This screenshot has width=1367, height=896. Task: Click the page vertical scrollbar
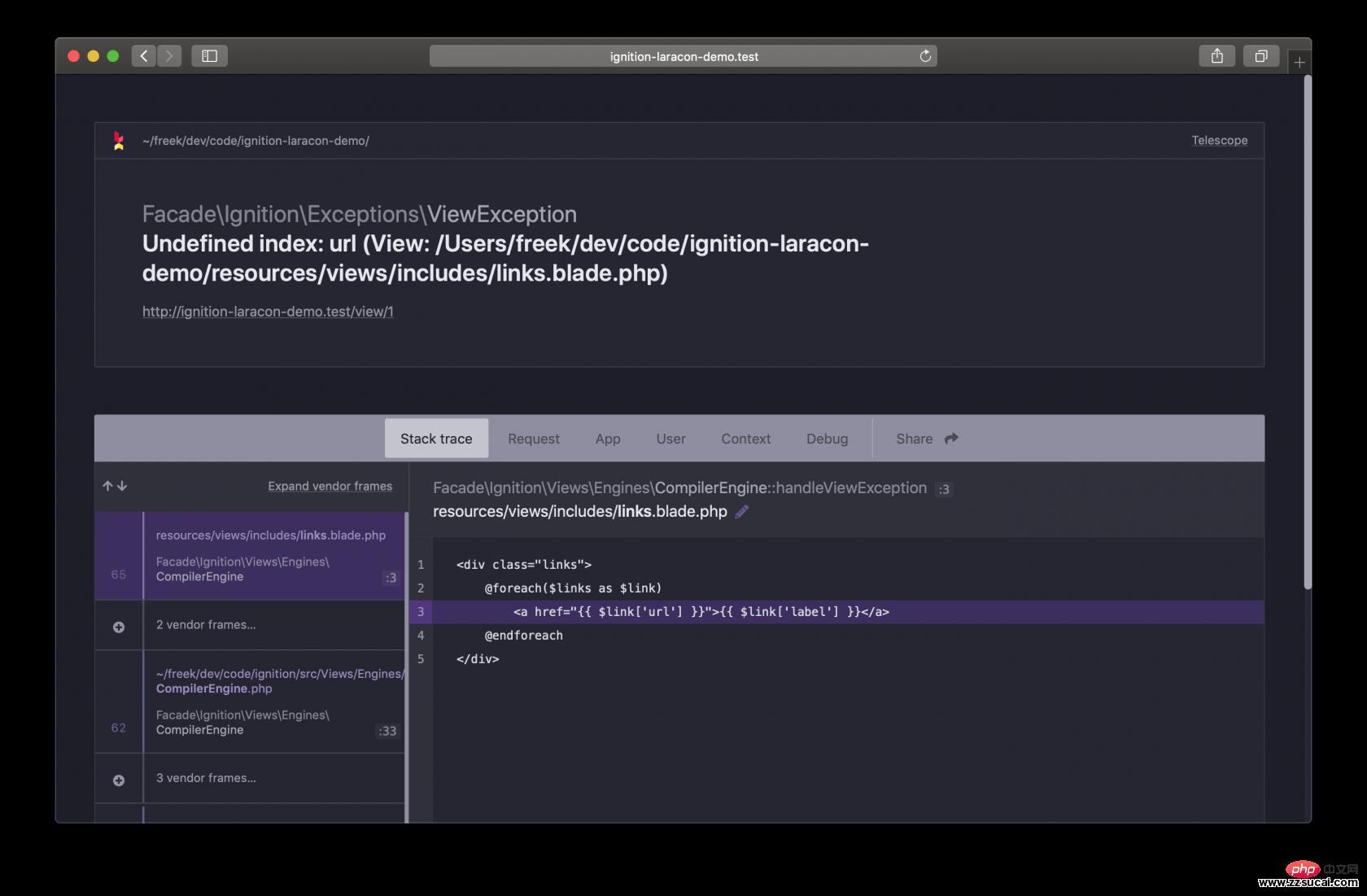[1308, 332]
